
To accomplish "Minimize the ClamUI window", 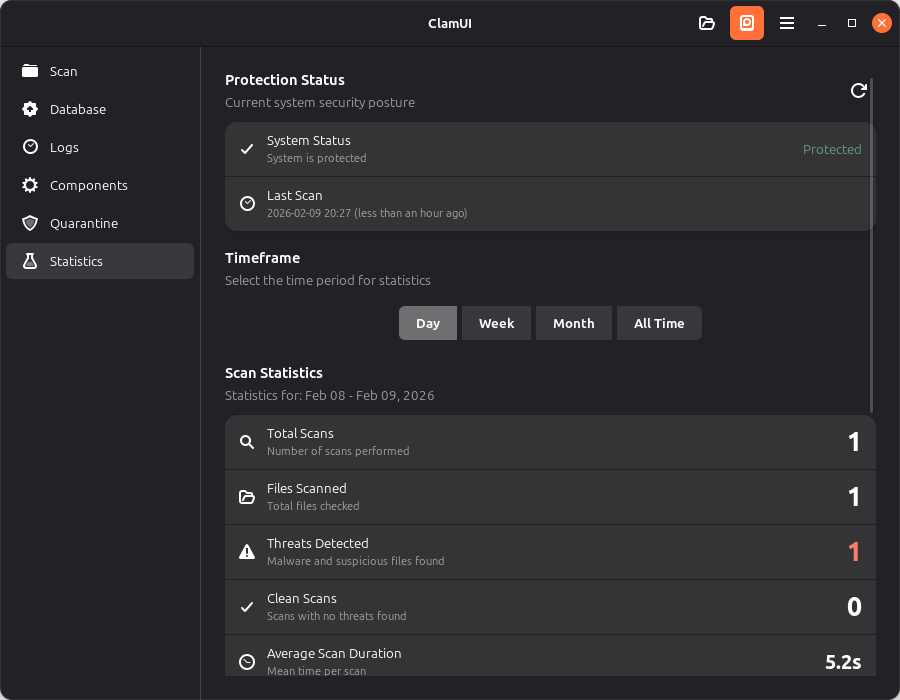I will pos(822,24).
